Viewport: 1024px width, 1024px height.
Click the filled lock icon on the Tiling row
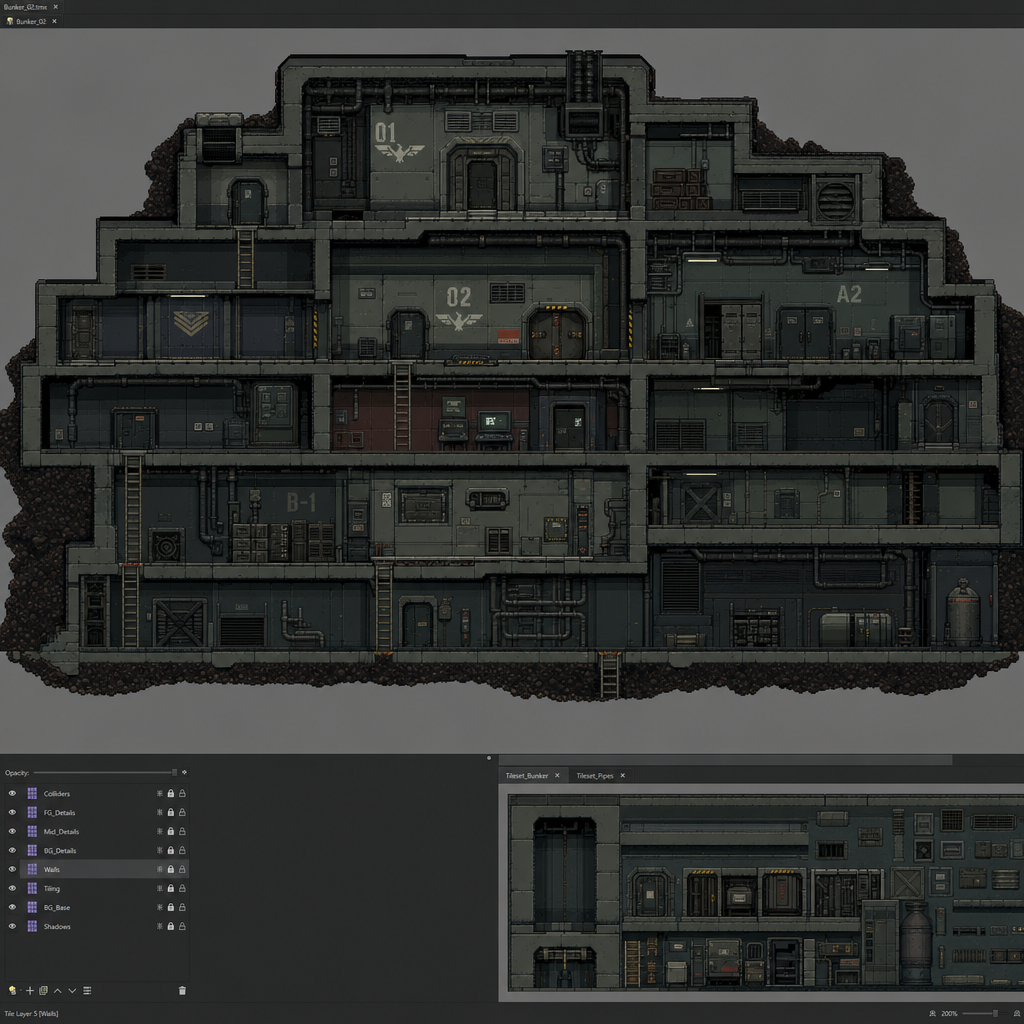[170, 888]
